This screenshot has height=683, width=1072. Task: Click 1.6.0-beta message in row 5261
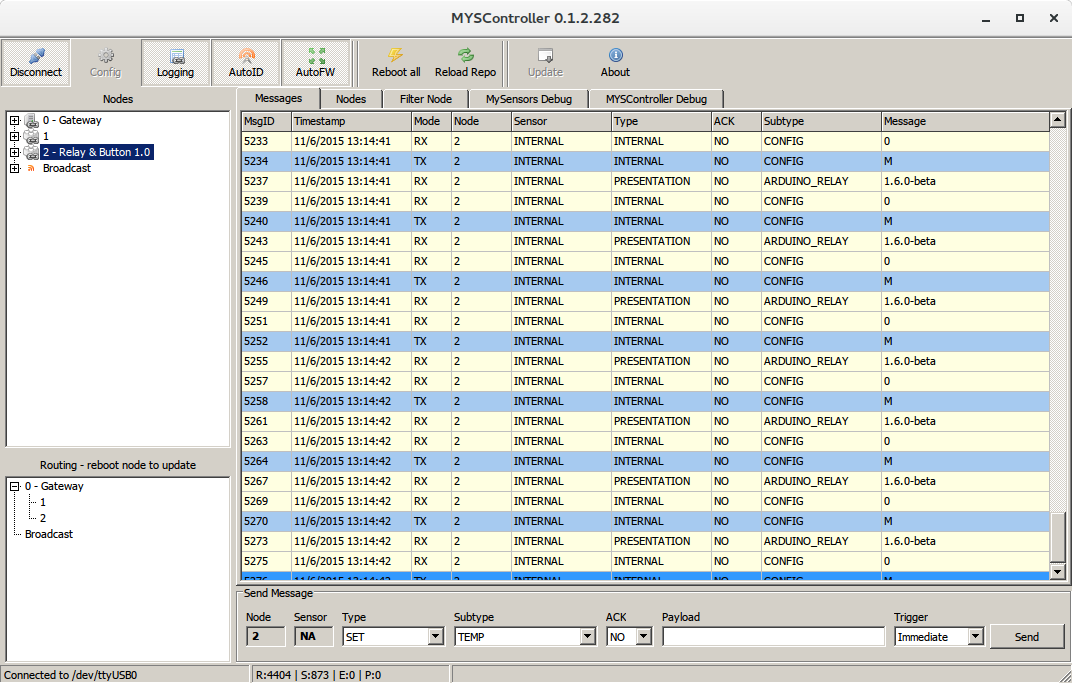click(x=909, y=421)
